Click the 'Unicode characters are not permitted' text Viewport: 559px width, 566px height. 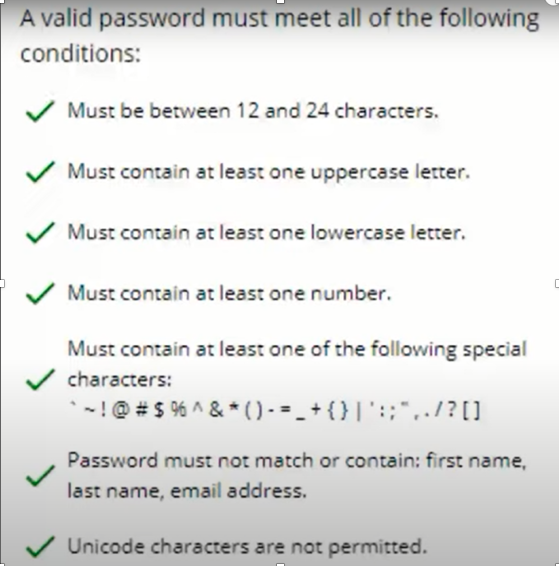[247, 547]
